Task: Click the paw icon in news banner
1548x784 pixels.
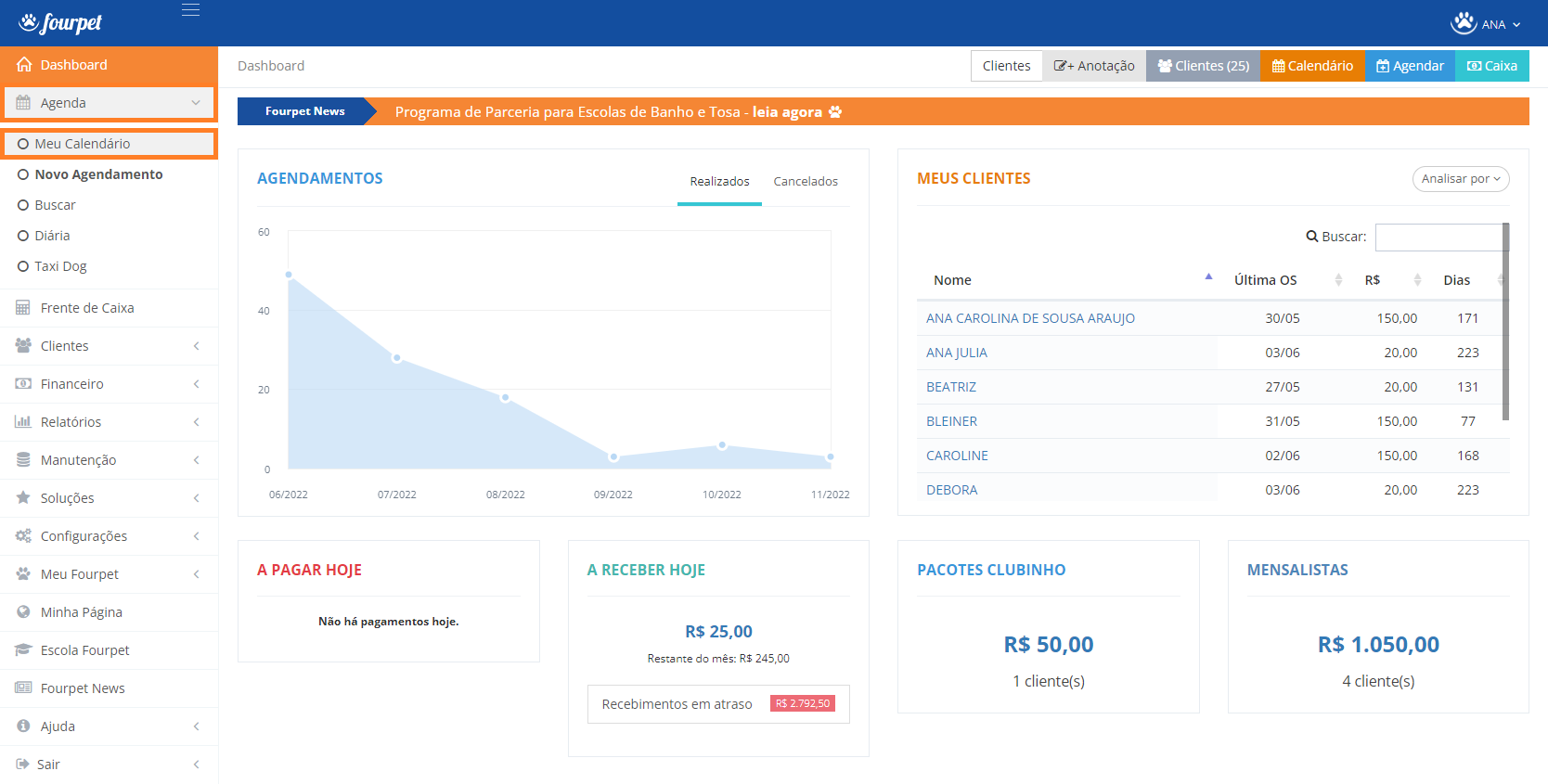Action: tap(835, 112)
